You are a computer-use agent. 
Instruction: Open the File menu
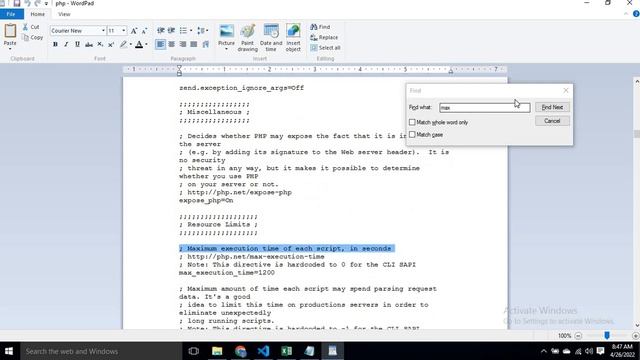(12, 14)
